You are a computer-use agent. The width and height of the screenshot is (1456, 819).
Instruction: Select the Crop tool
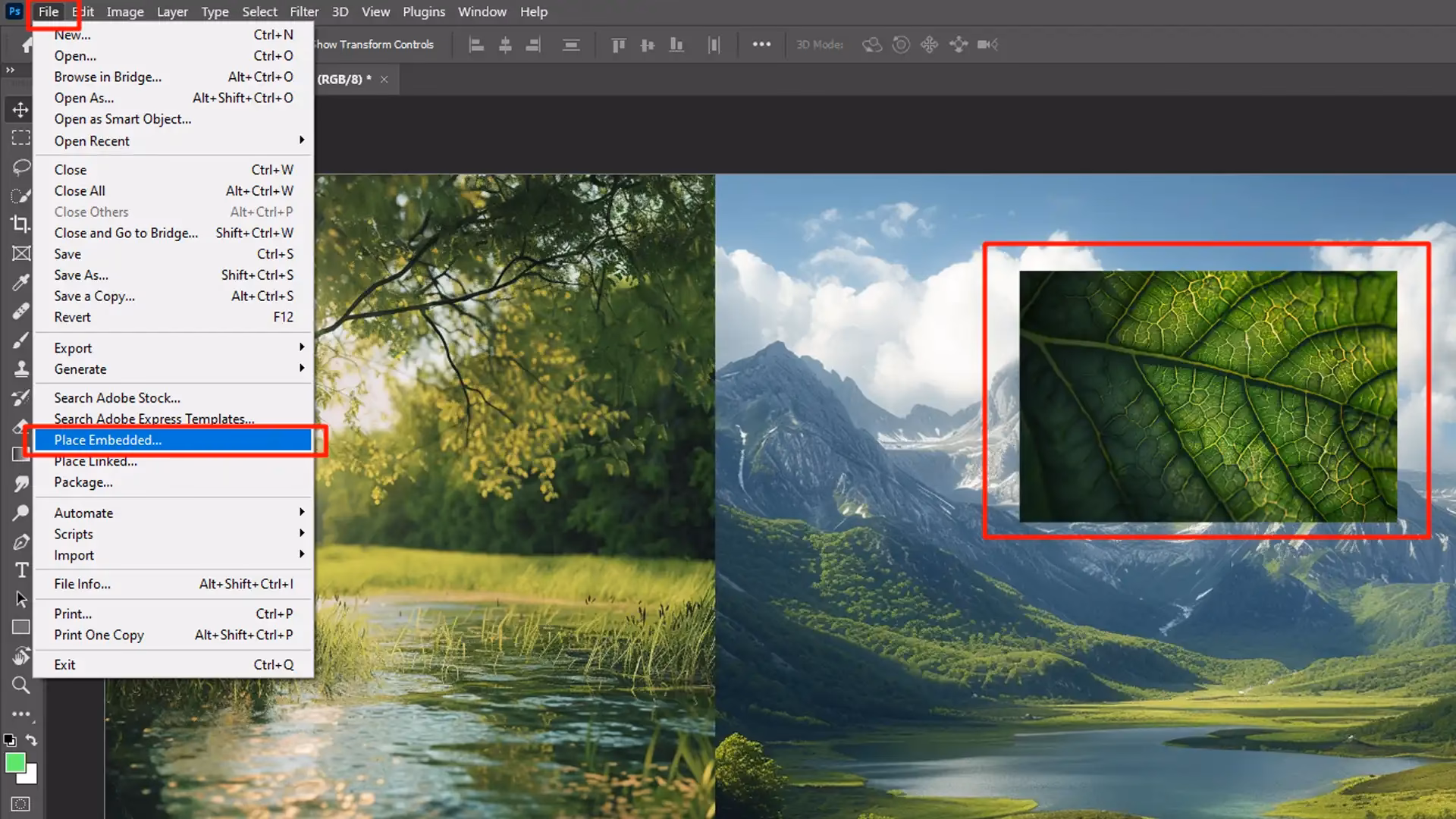tap(20, 224)
